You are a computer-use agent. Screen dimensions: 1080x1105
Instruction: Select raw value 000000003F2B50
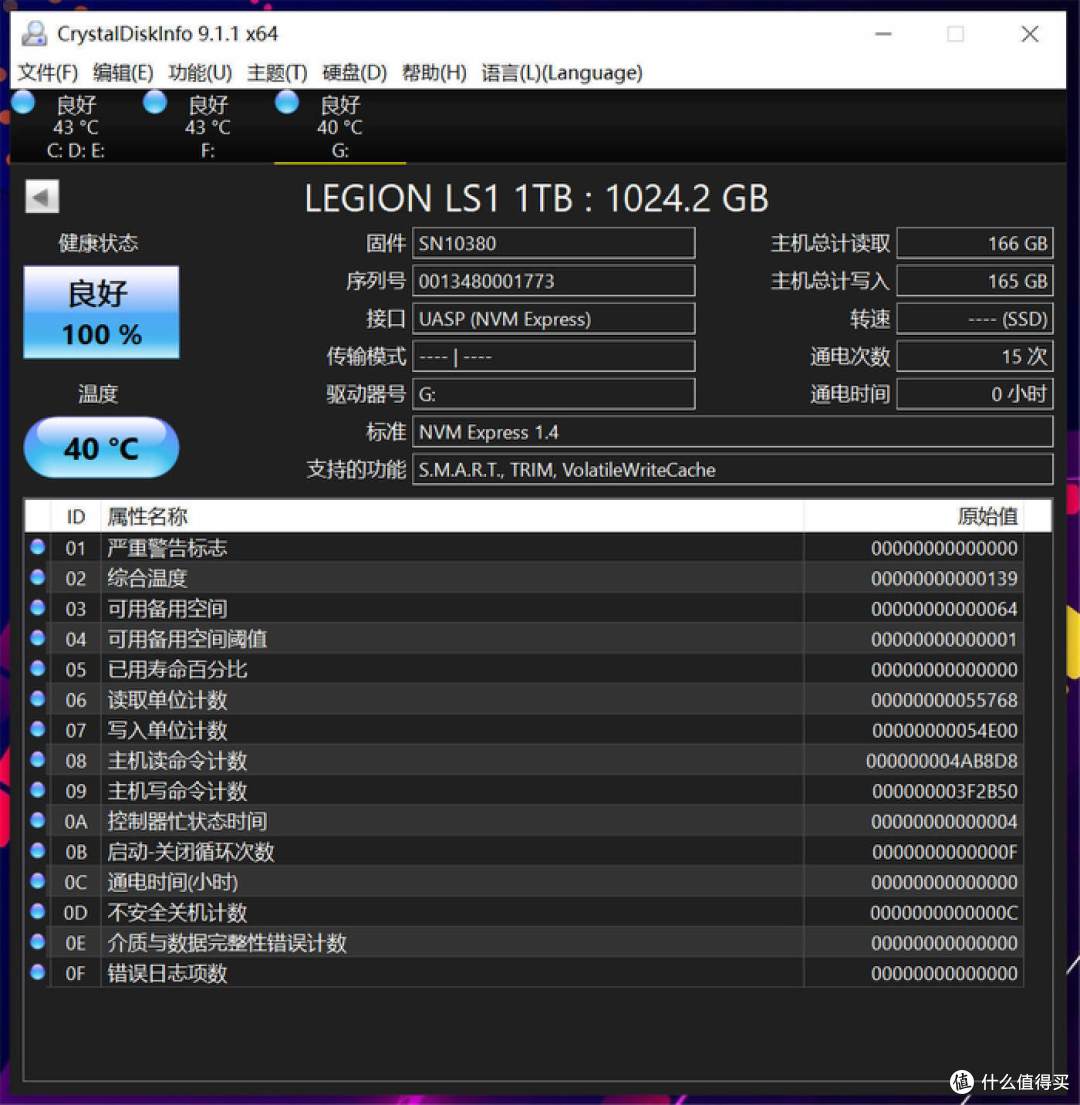(x=945, y=791)
